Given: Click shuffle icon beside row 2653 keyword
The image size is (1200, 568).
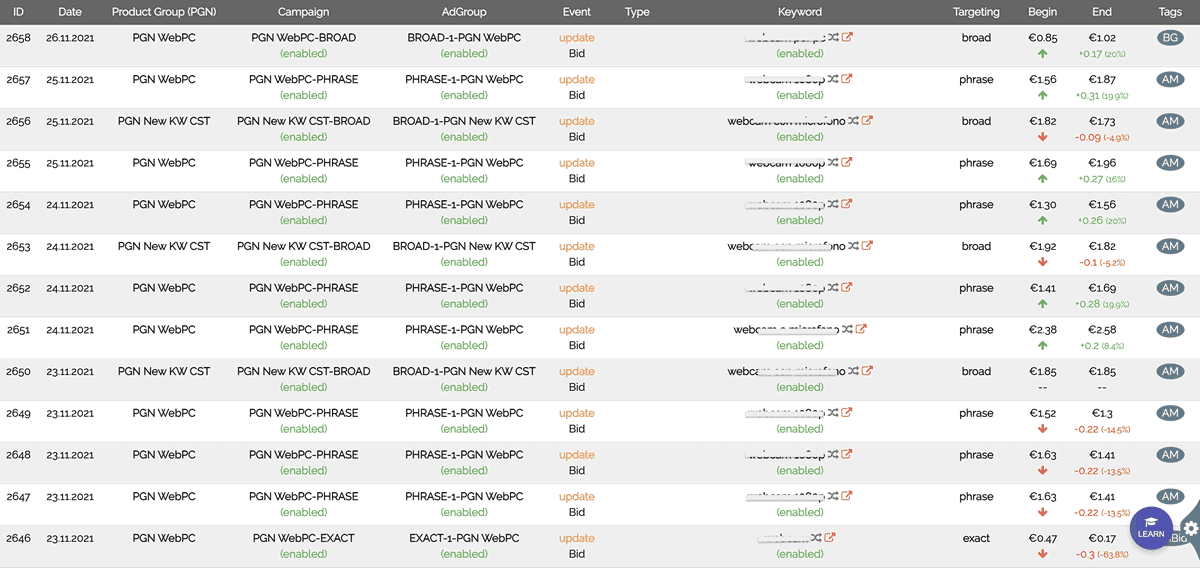Looking at the screenshot, I should click(853, 246).
